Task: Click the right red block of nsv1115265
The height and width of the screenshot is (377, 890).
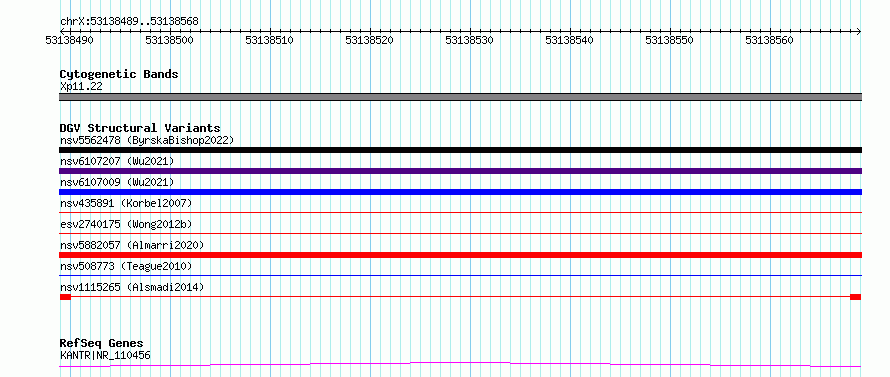Action: (855, 297)
